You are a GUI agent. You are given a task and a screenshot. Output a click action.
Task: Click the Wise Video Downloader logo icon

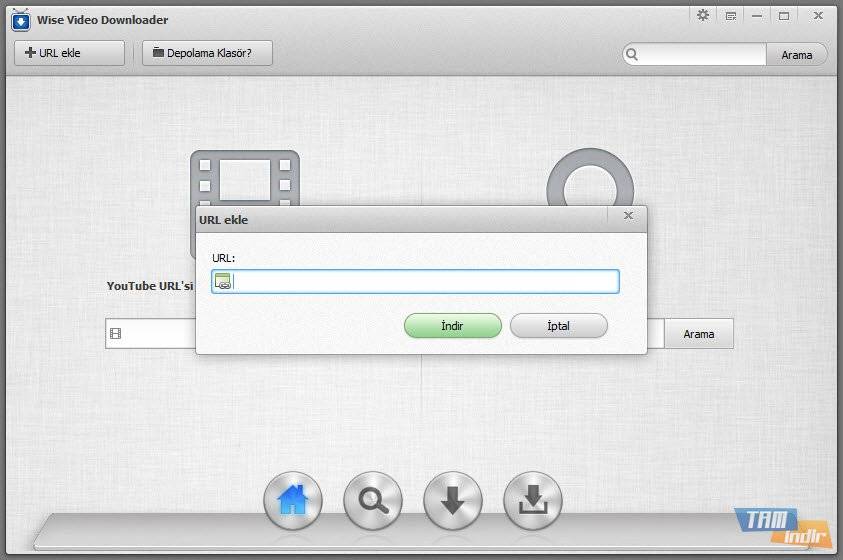(x=19, y=19)
